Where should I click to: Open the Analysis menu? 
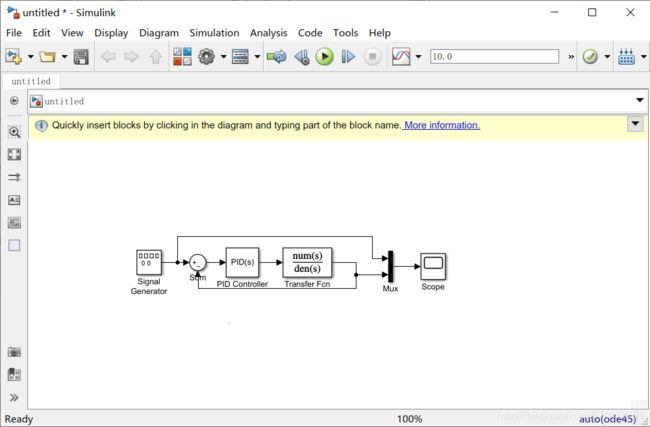coord(268,33)
